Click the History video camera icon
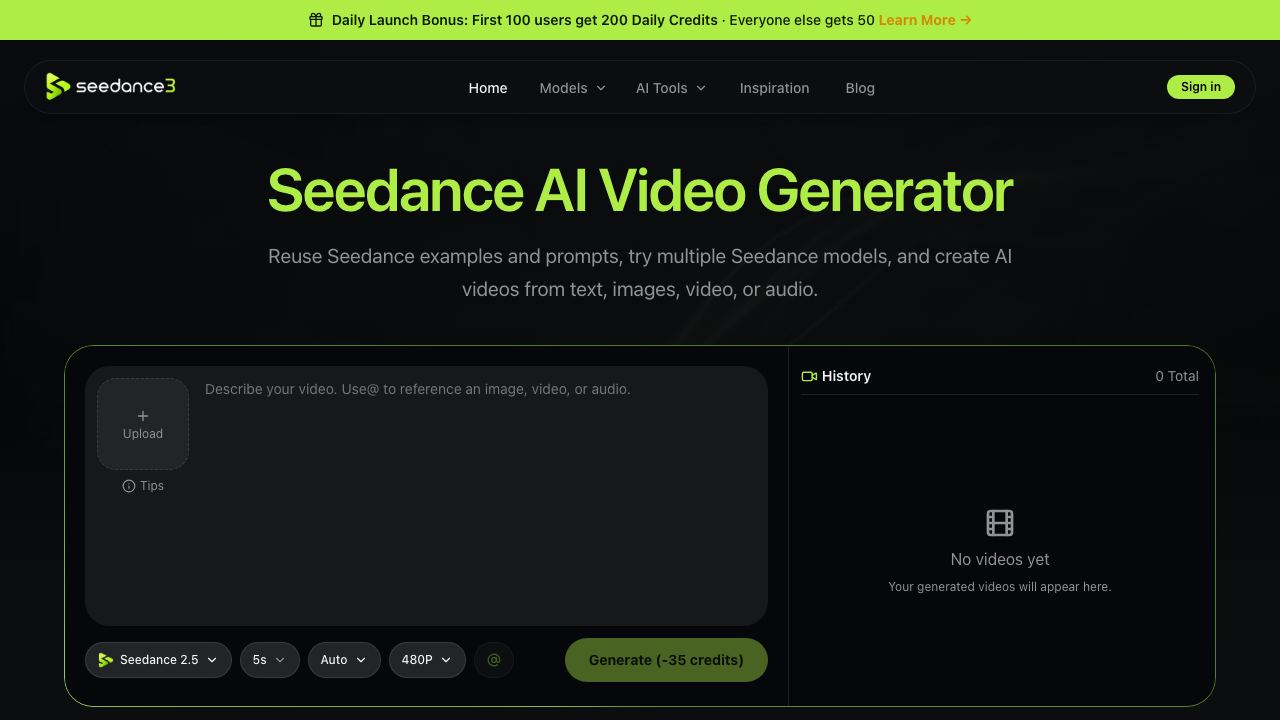The height and width of the screenshot is (720, 1280). (809, 376)
